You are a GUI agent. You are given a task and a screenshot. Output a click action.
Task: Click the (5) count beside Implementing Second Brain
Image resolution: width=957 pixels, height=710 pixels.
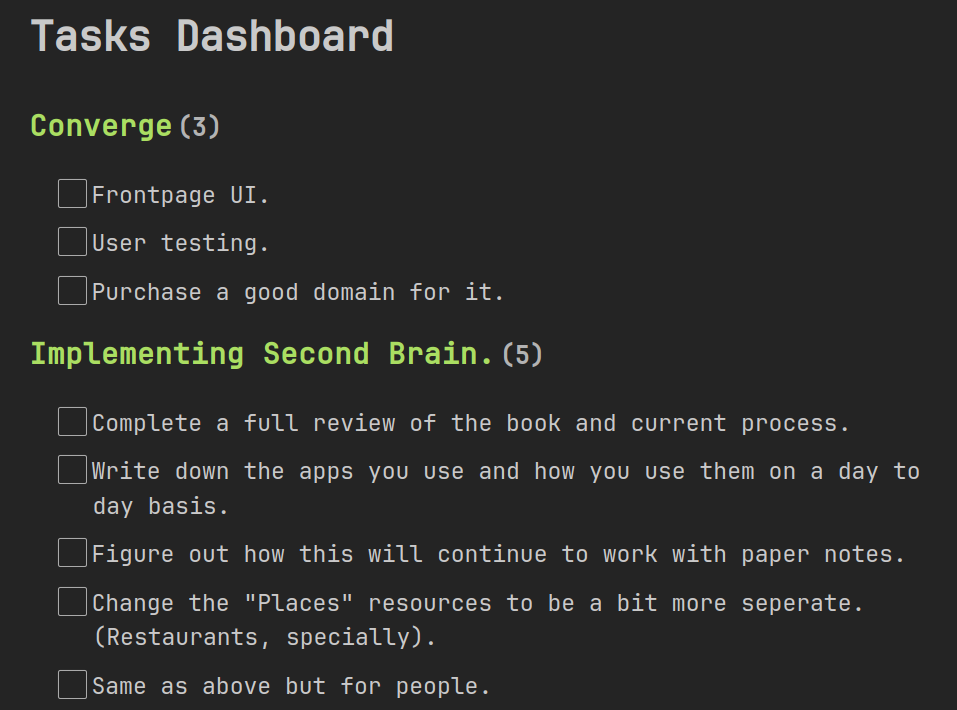pyautogui.click(x=522, y=354)
